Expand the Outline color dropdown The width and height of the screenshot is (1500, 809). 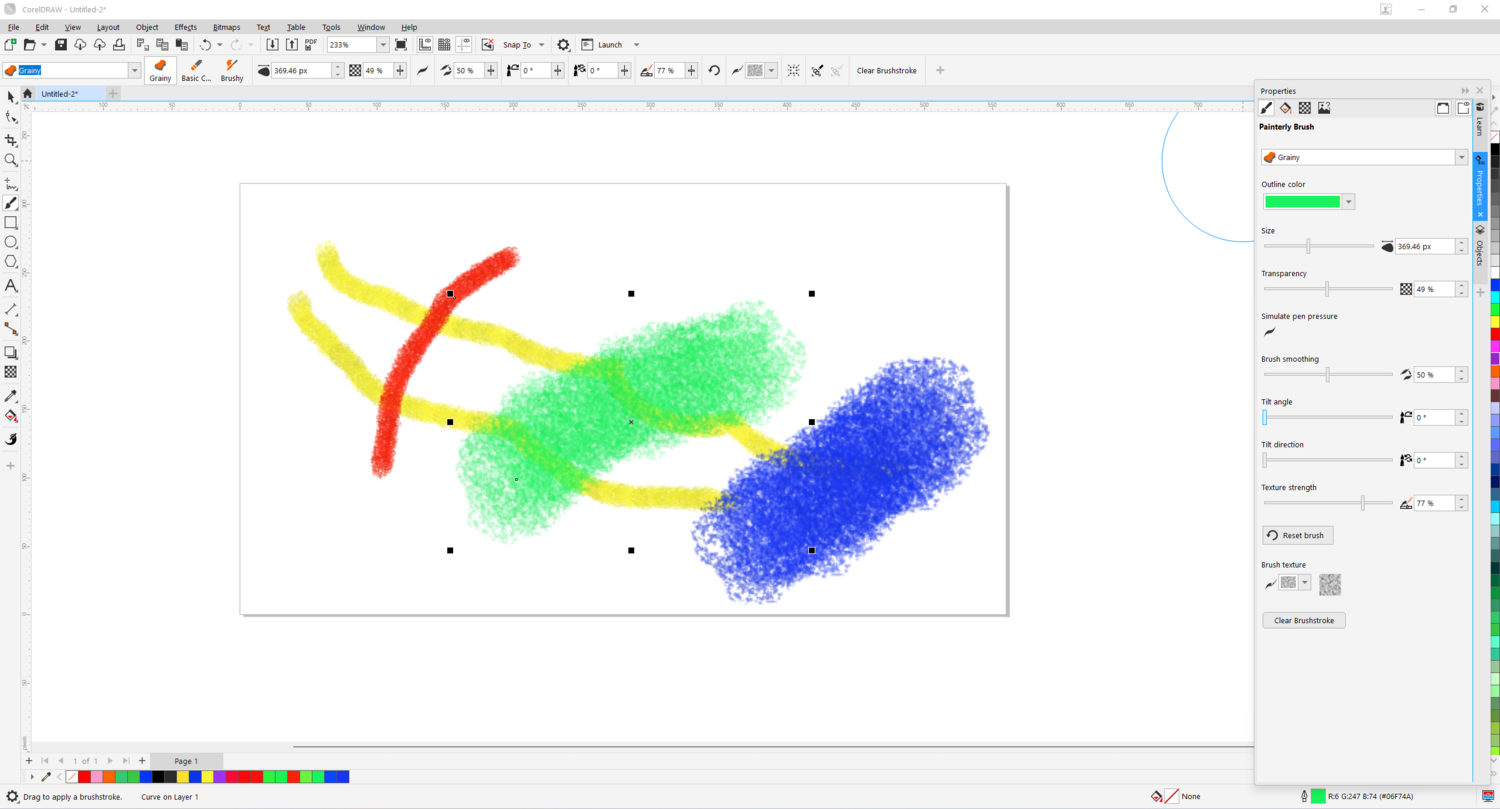[1348, 202]
